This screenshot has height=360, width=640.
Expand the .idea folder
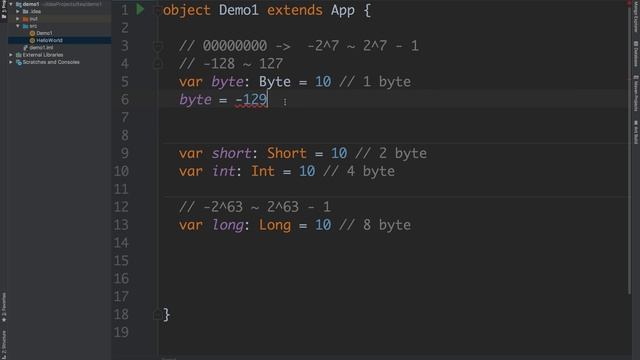click(x=18, y=11)
